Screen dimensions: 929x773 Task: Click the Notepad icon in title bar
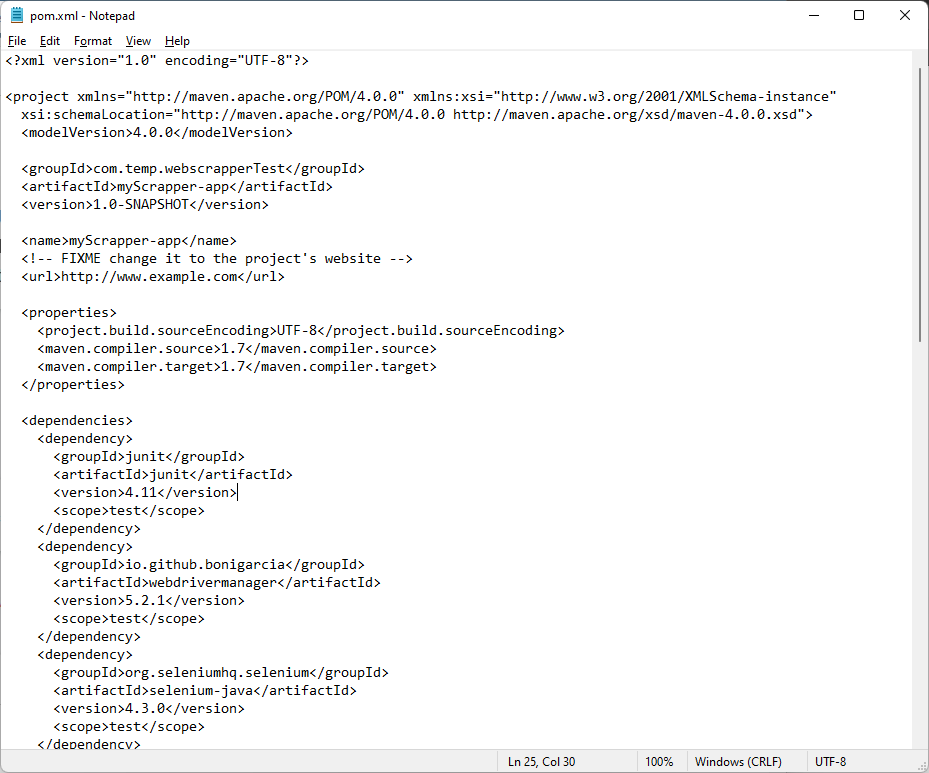17,15
